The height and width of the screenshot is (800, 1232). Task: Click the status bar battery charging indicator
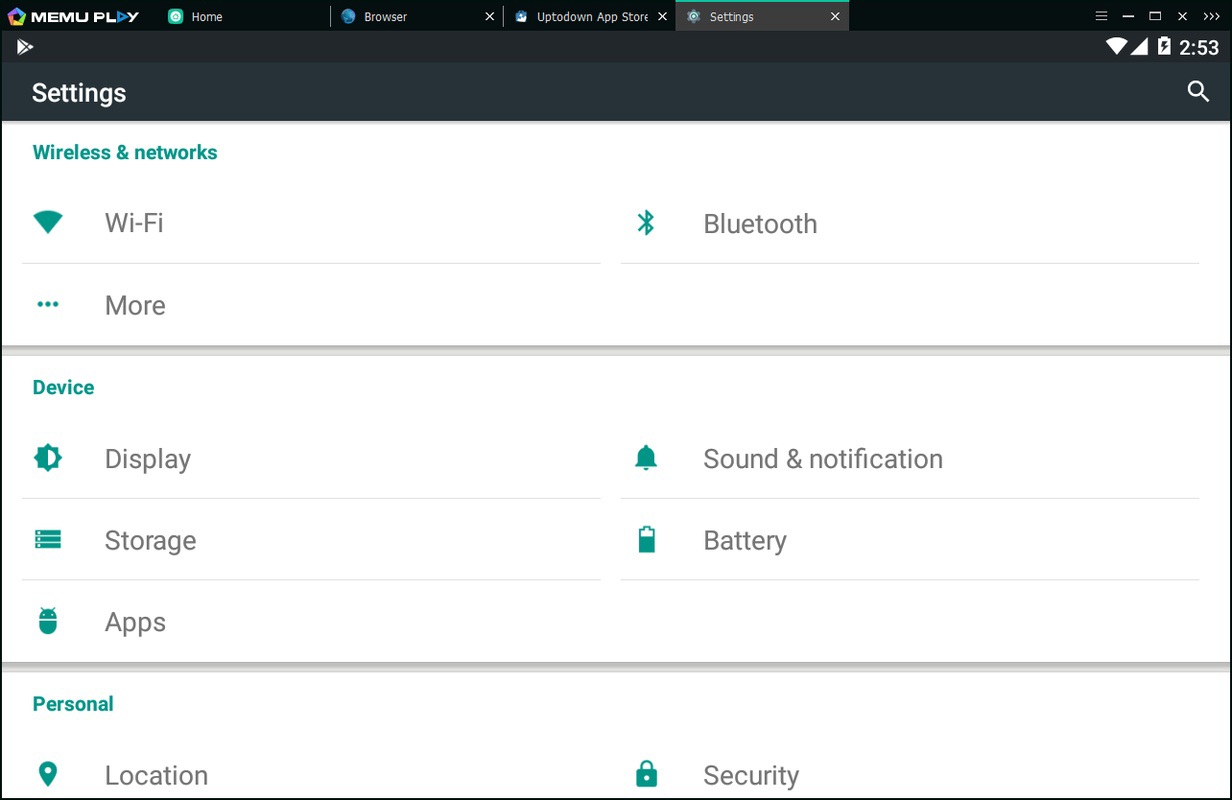[x=1164, y=46]
